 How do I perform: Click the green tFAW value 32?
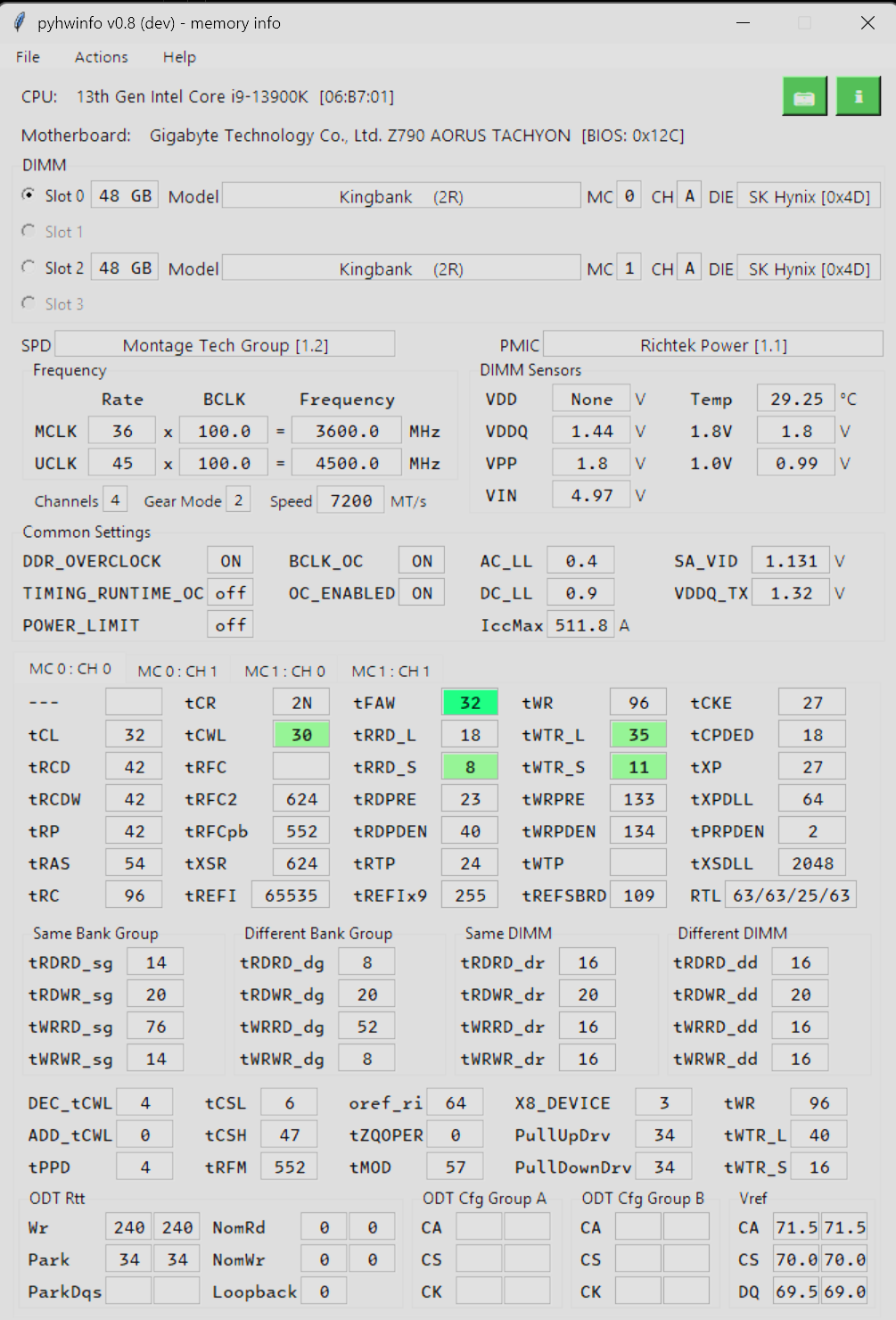click(x=470, y=703)
